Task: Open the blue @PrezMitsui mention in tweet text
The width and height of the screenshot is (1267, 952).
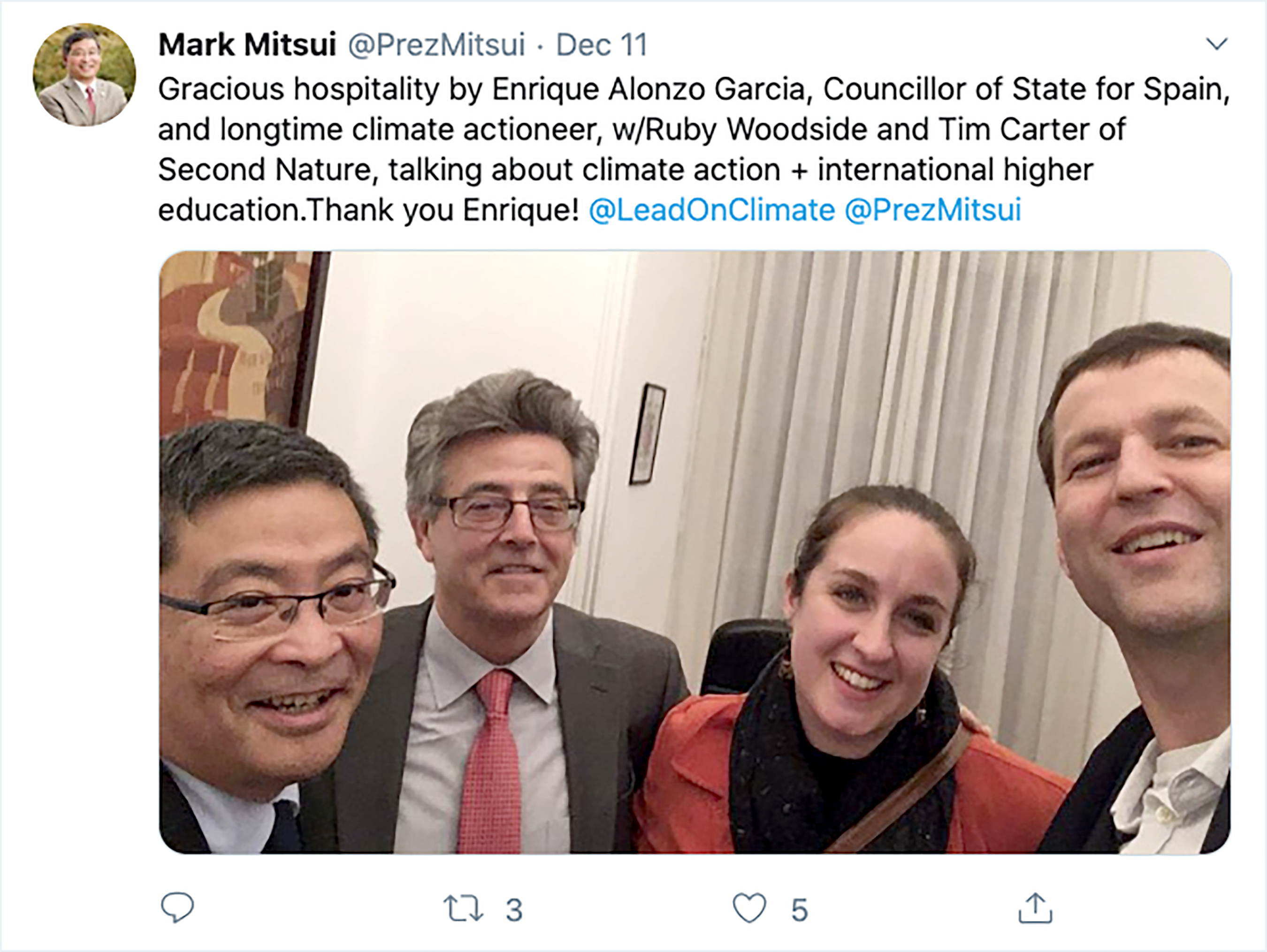Action: [x=932, y=210]
